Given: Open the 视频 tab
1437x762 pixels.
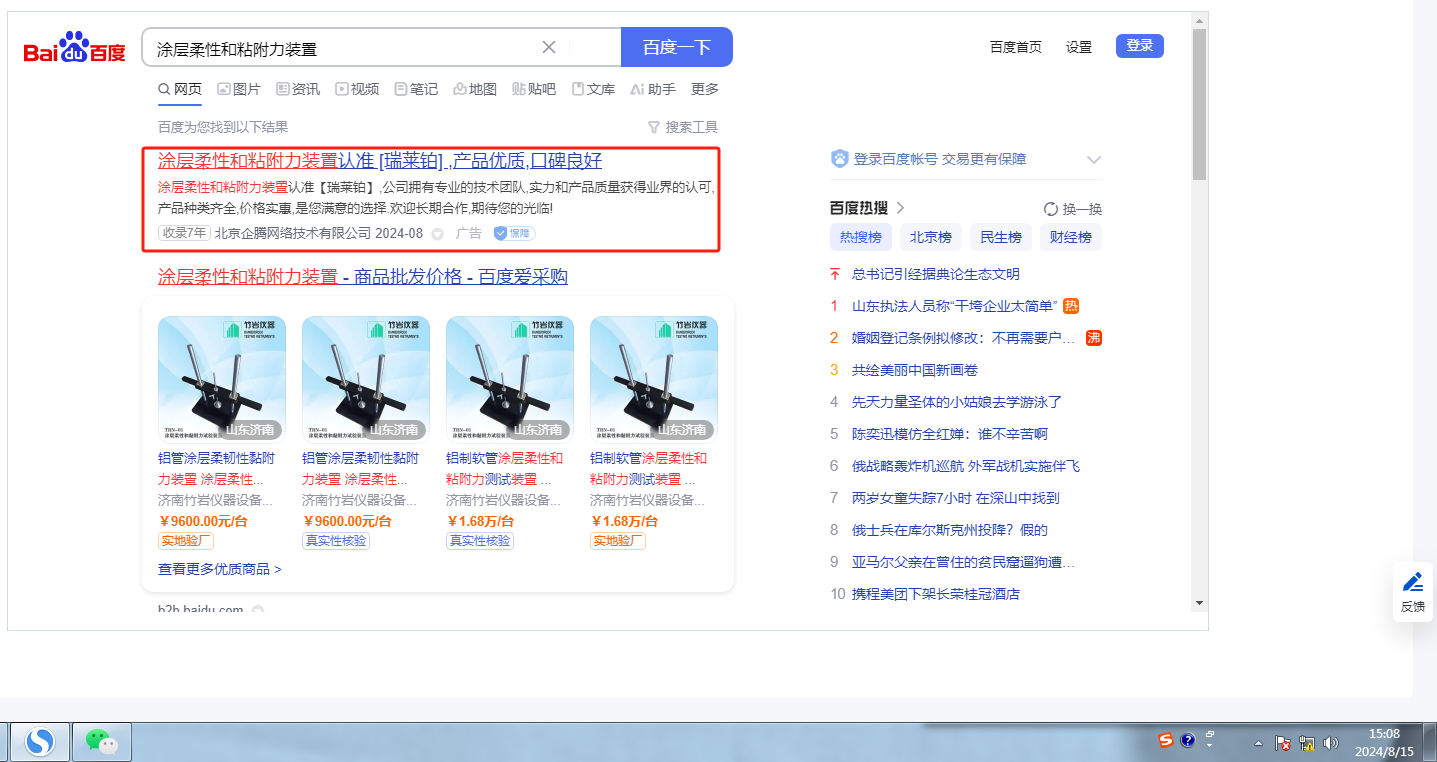Looking at the screenshot, I should 357,89.
